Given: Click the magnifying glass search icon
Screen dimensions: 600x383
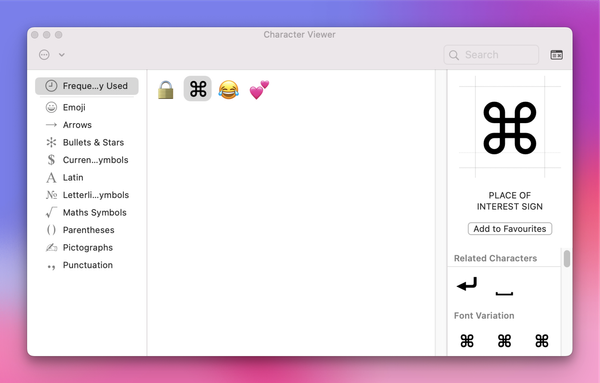Looking at the screenshot, I should pos(454,55).
